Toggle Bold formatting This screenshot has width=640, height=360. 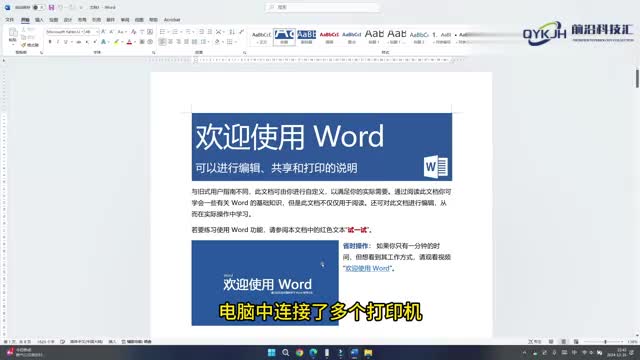pos(50,42)
